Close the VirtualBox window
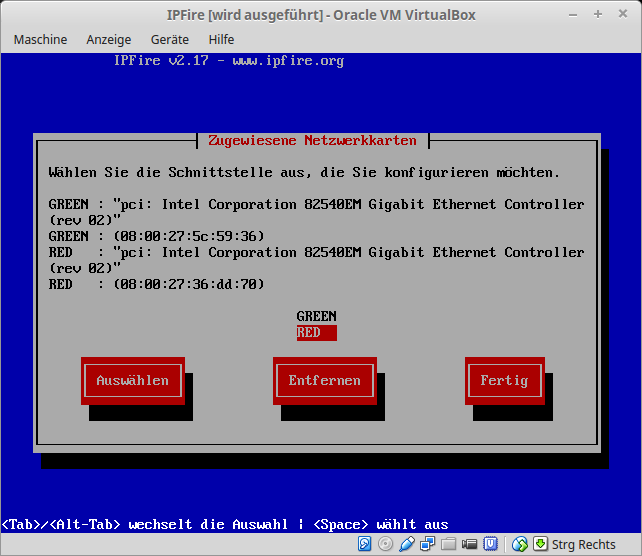Viewport: 642px width, 556px height. (623, 14)
